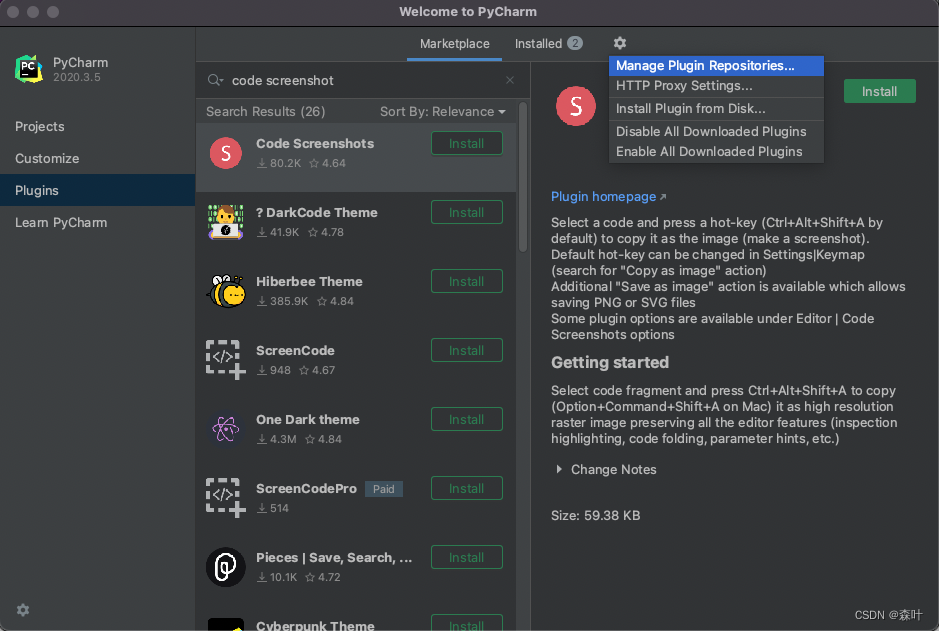Click the Cyberpunk Theme plugin icon

click(x=226, y=624)
